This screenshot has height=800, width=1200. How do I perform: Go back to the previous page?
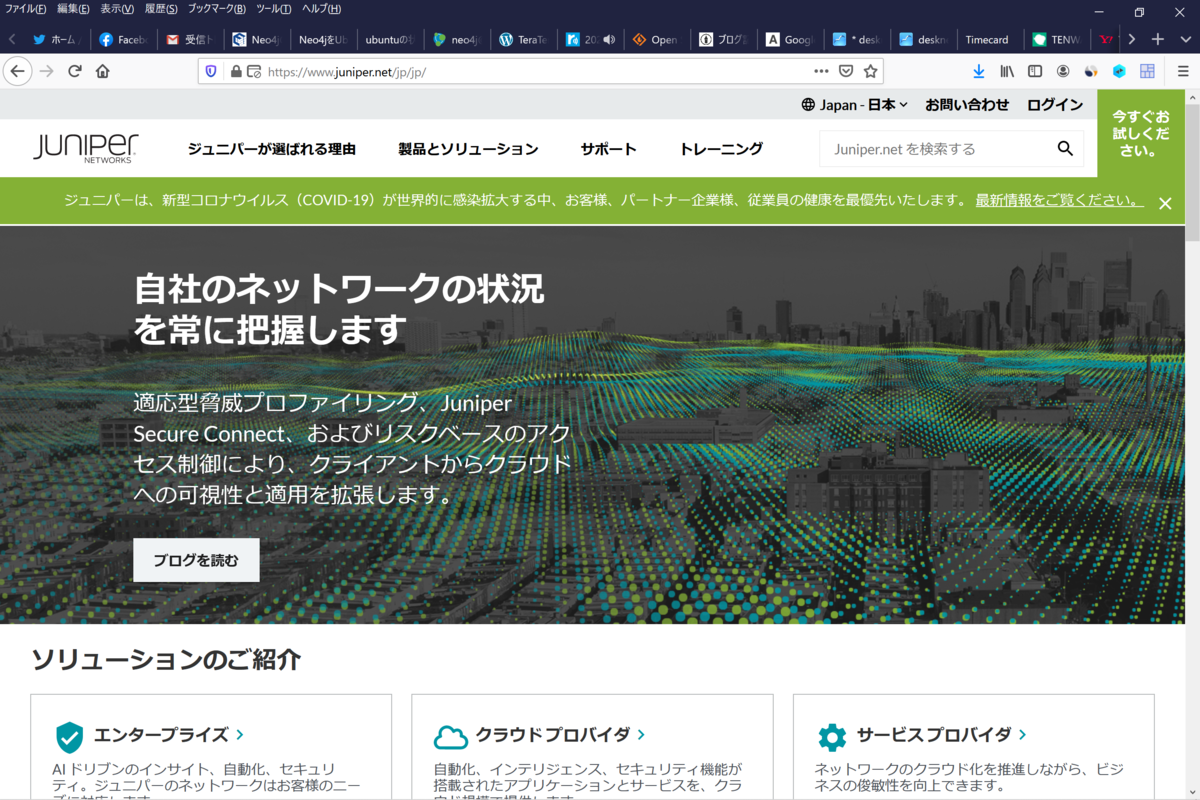pos(17,71)
